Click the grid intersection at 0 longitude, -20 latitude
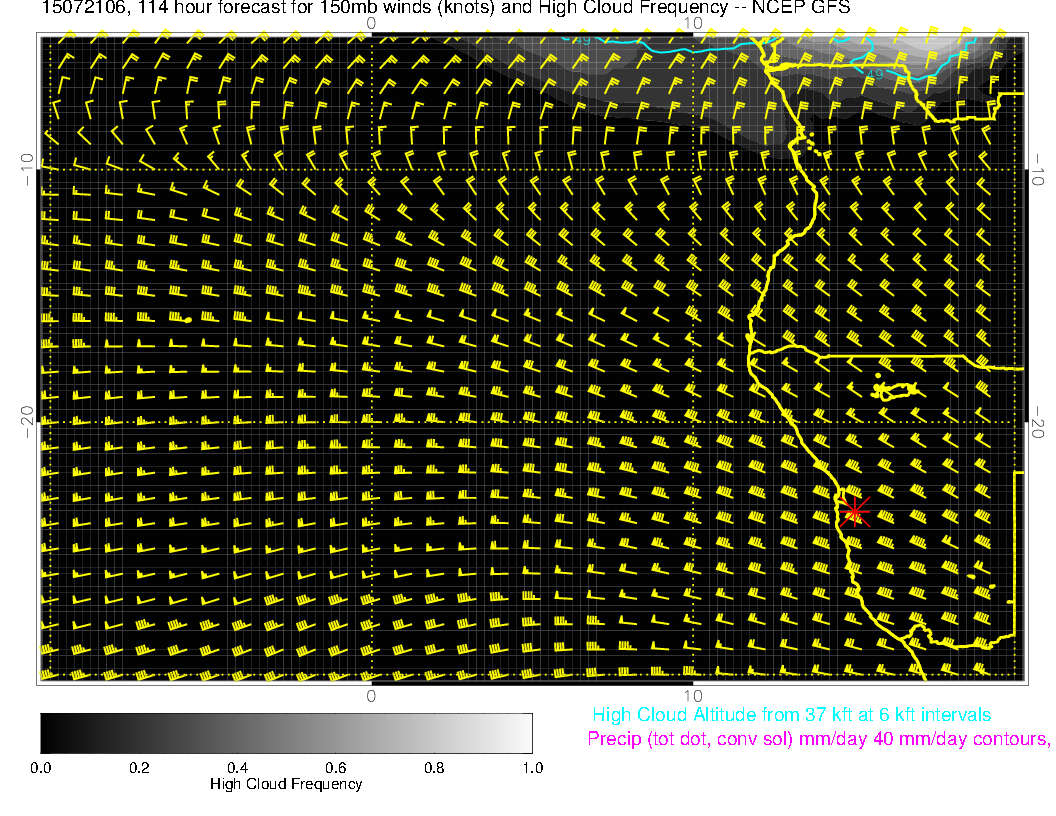Screen dimensions: 1056x816 click(x=371, y=422)
